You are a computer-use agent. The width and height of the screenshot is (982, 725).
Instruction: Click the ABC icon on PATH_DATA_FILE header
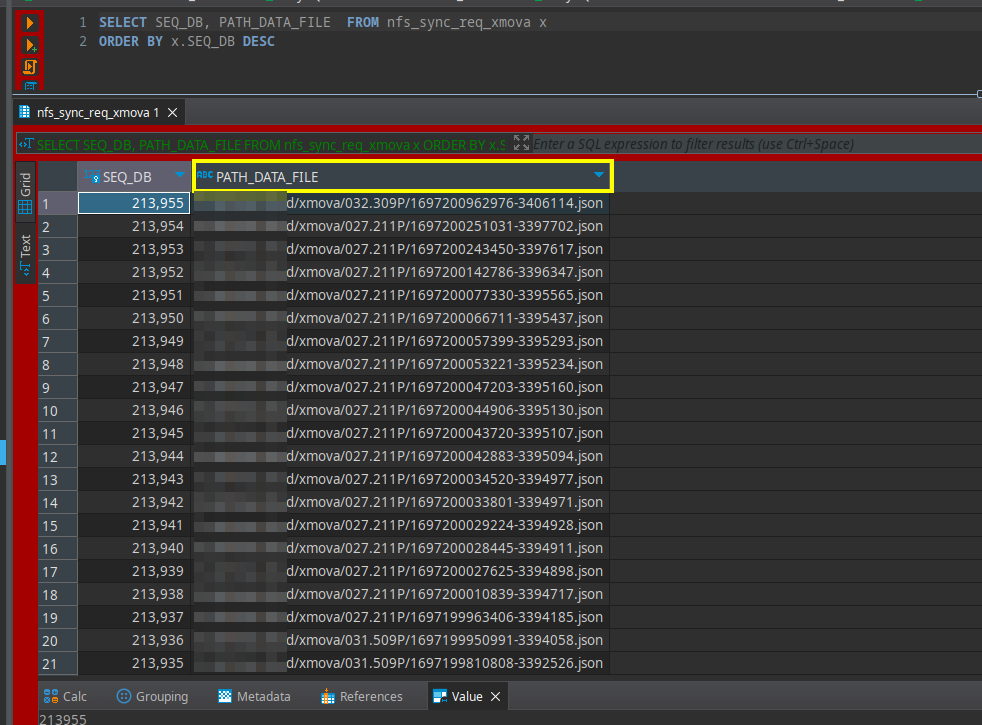click(205, 176)
